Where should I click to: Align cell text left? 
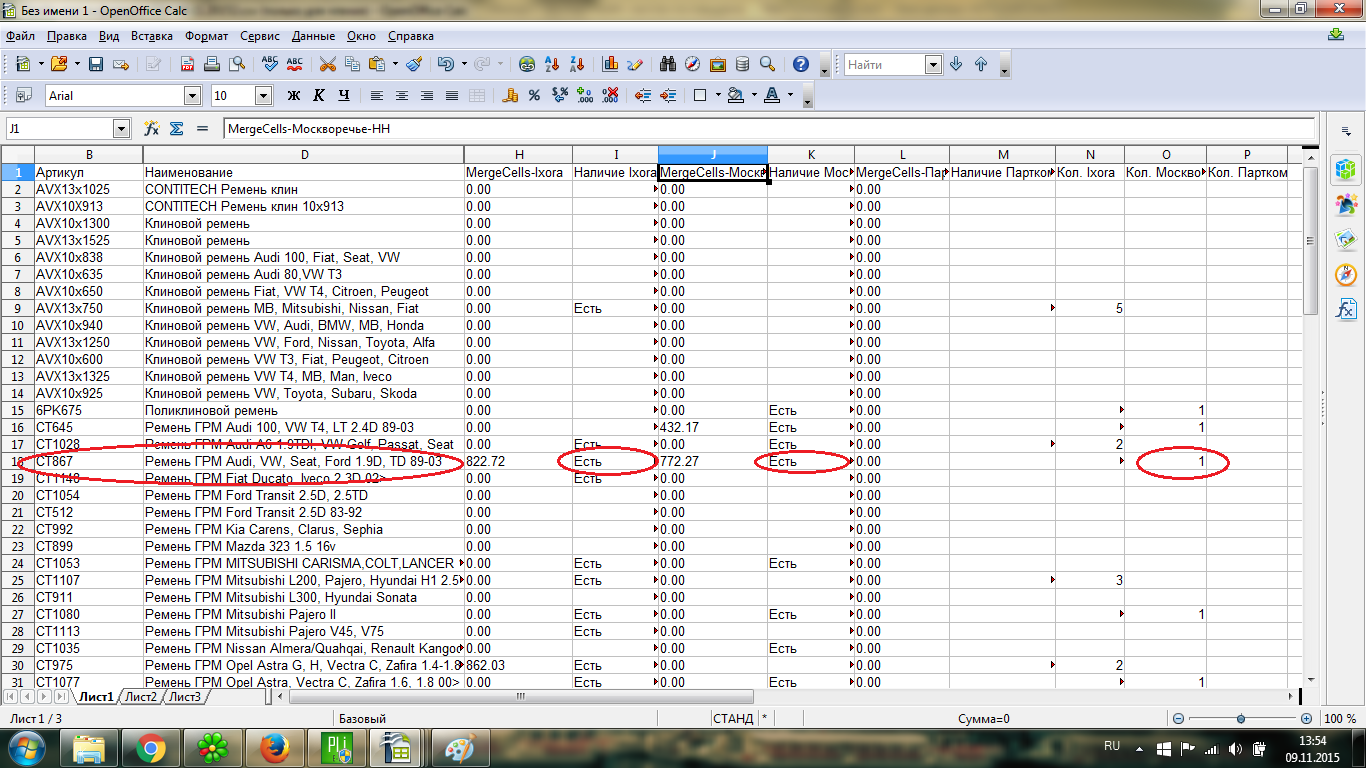tap(377, 95)
